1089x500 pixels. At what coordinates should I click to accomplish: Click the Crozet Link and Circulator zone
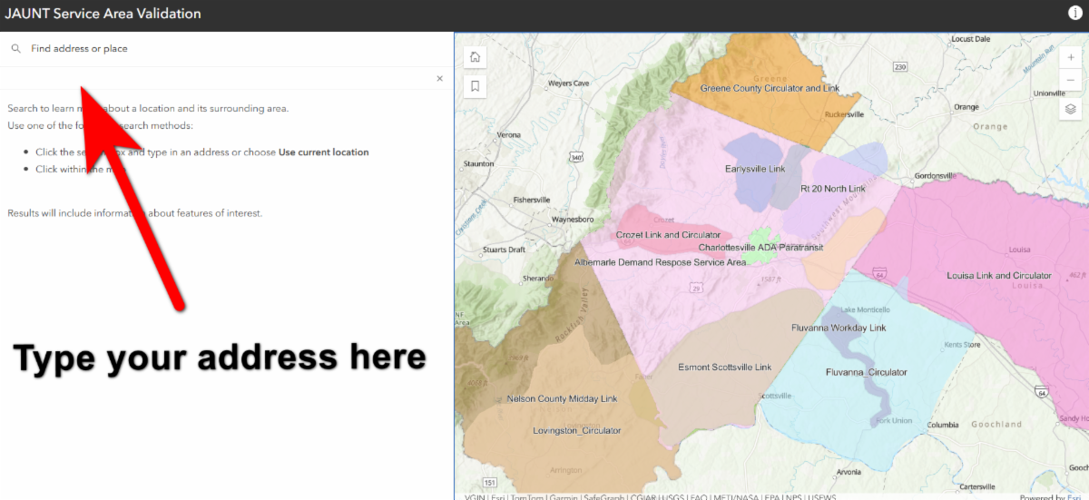(x=668, y=235)
